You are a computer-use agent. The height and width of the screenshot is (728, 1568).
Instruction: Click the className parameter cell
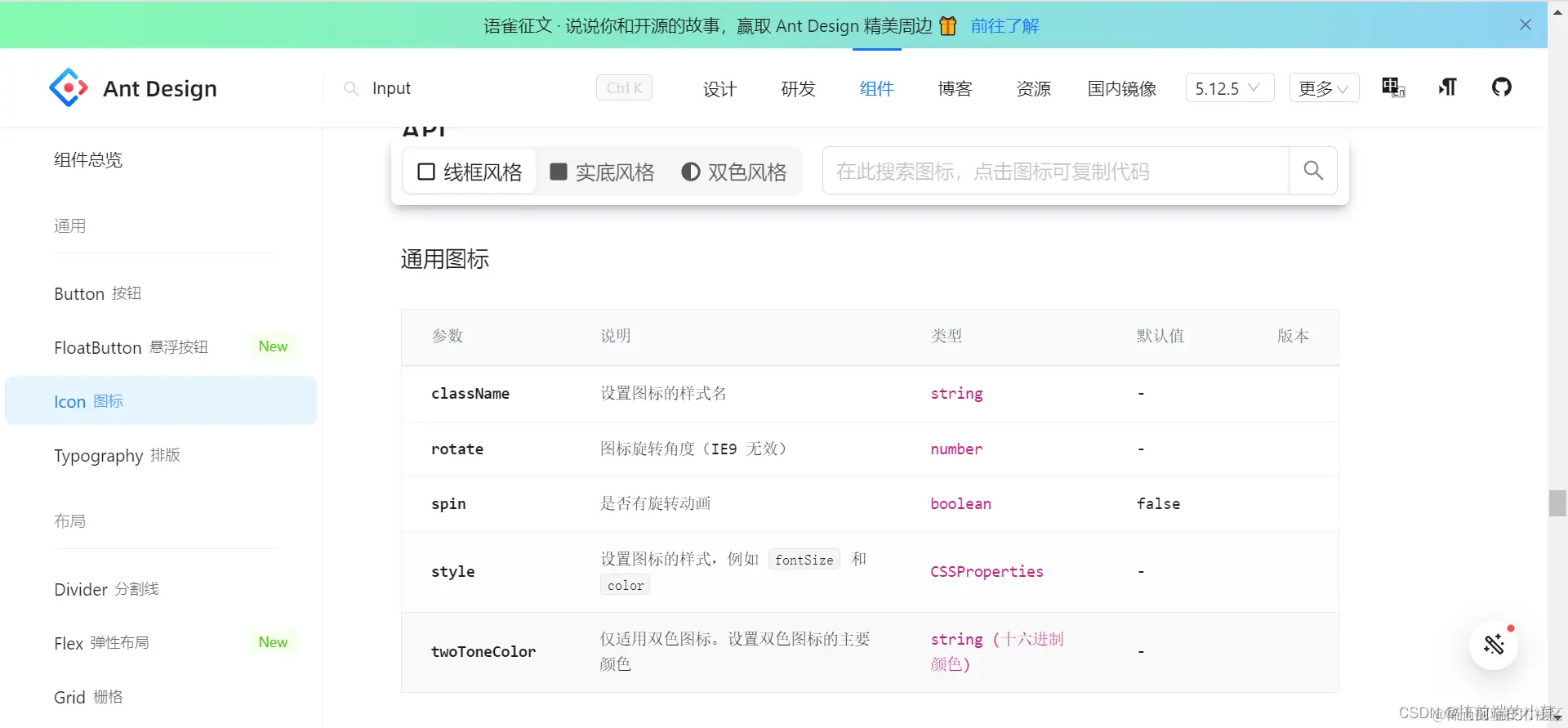(x=470, y=394)
